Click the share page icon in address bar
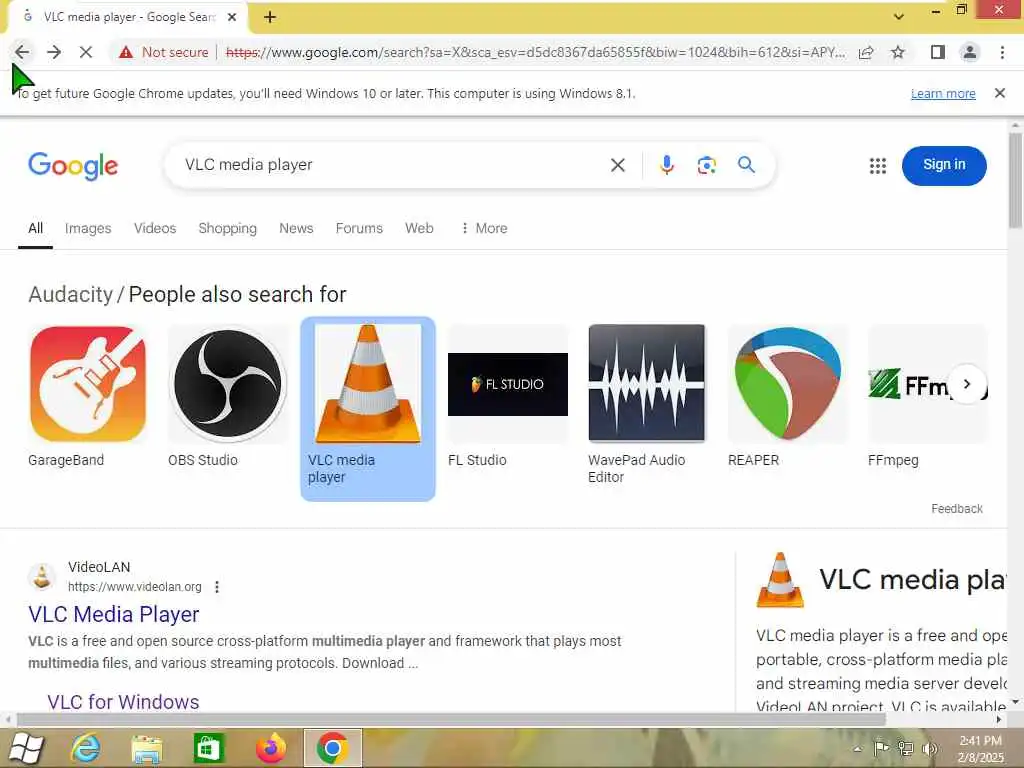The height and width of the screenshot is (768, 1024). coord(866,52)
